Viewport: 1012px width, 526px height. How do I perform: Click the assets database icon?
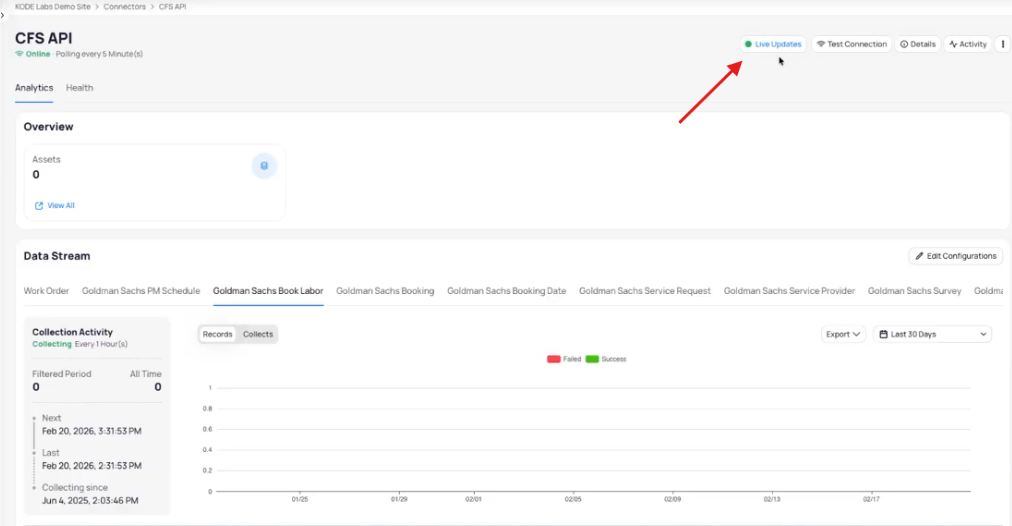coord(264,166)
